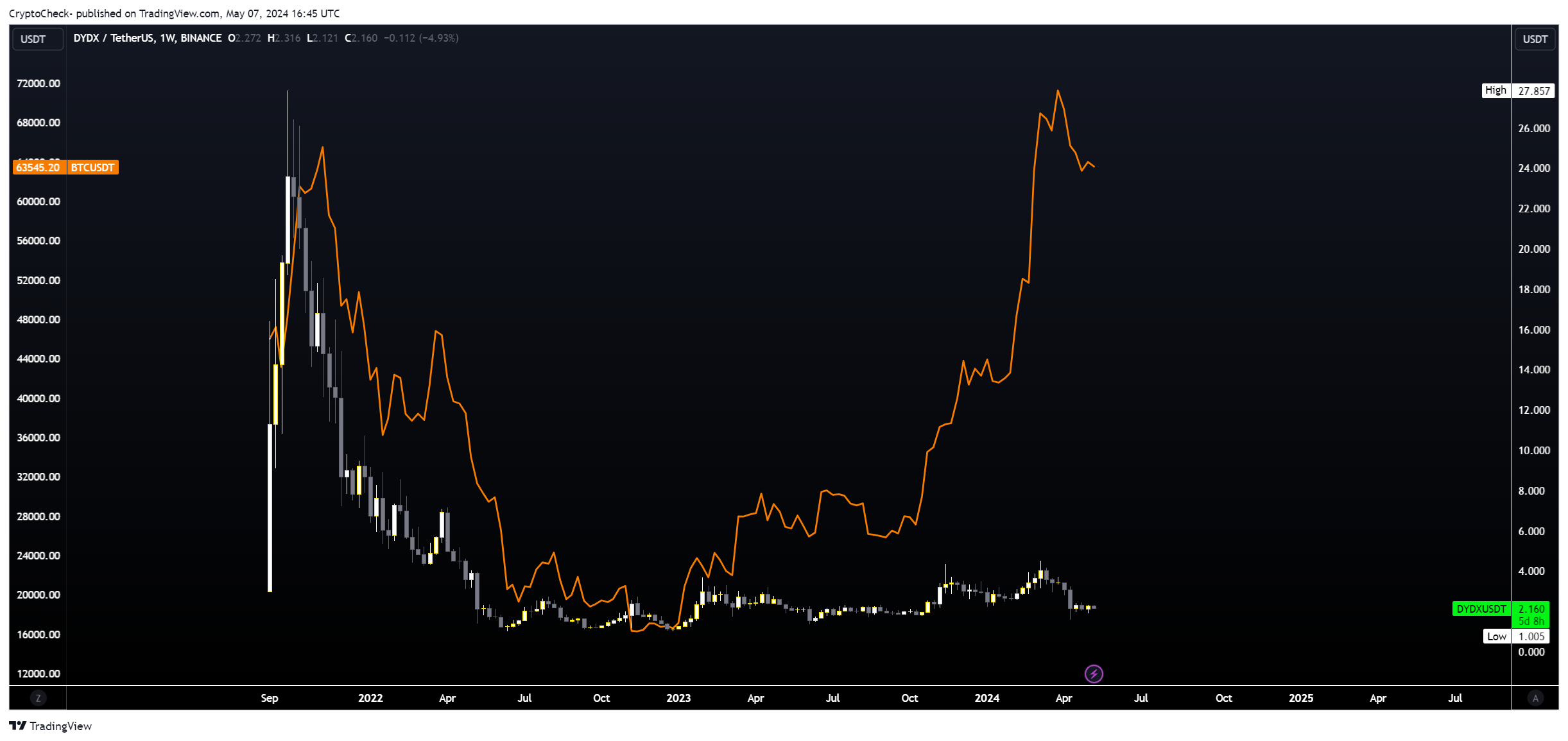Click the 12000.00 left scale value
This screenshot has height=741, width=1568.
(x=39, y=674)
